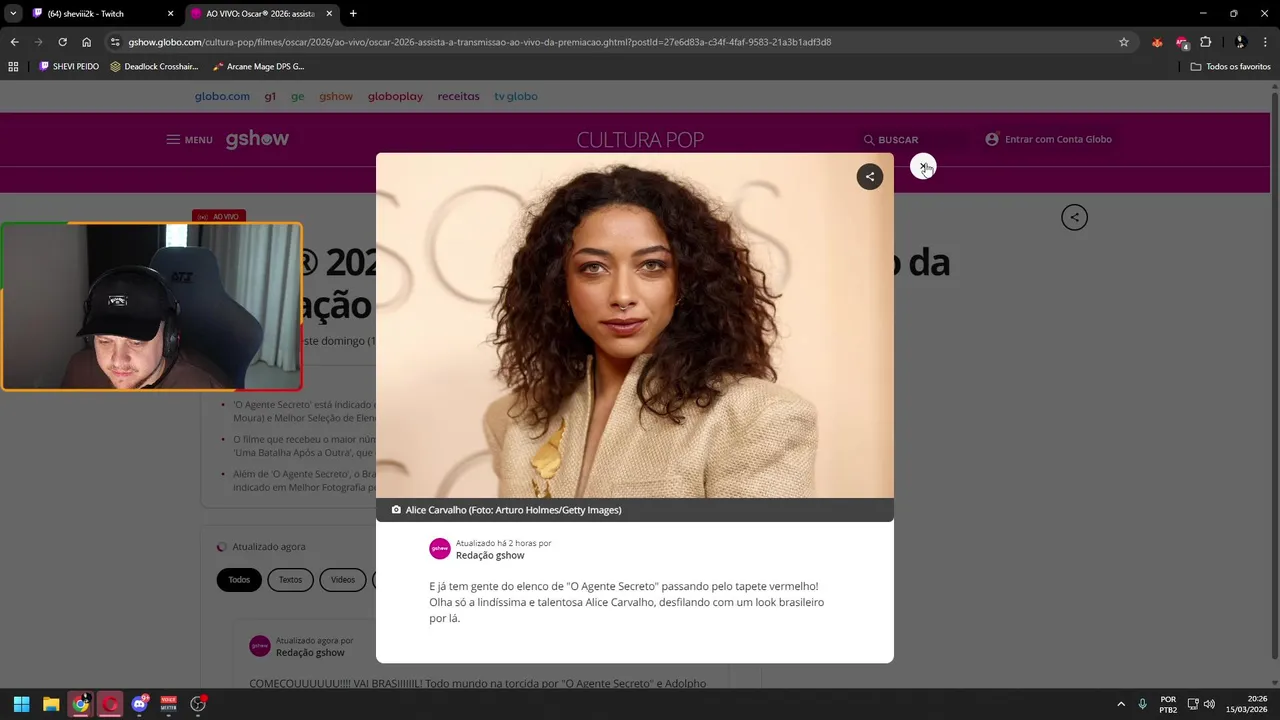Open tv globo in the top bar
Image resolution: width=1280 pixels, height=720 pixels.
tap(516, 97)
